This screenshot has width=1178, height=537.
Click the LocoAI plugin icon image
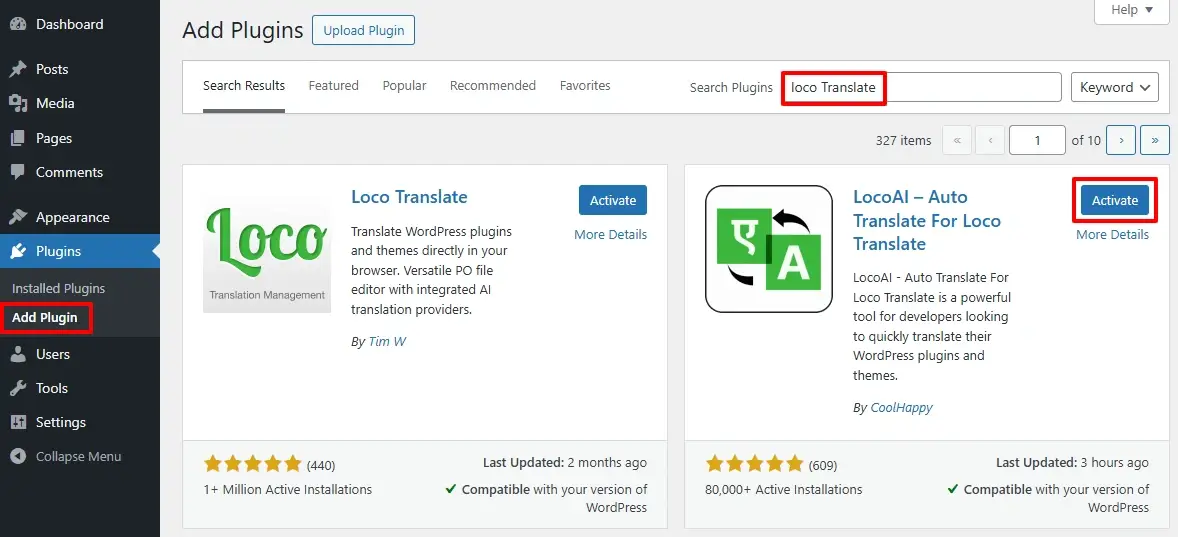click(769, 249)
